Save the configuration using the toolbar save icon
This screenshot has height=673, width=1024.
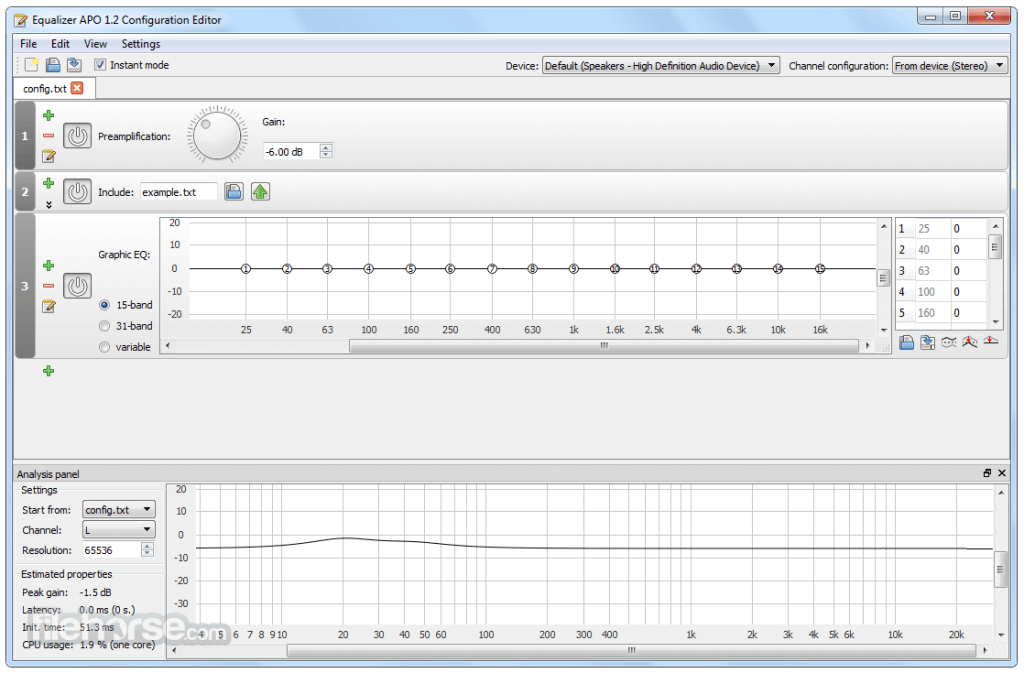click(72, 65)
